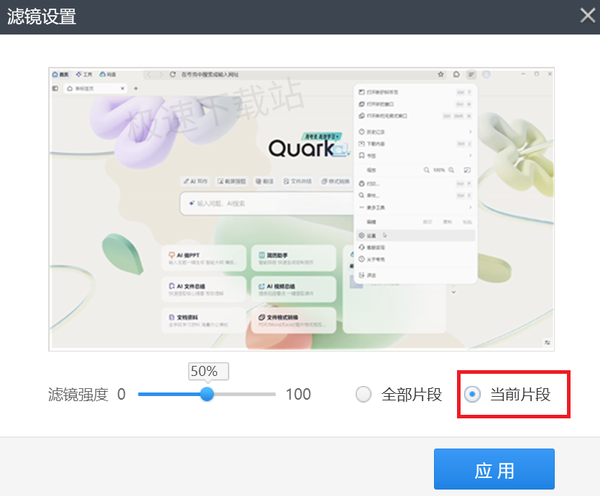Click the new tab plus icon in the preview
The height and width of the screenshot is (496, 600).
[135, 88]
